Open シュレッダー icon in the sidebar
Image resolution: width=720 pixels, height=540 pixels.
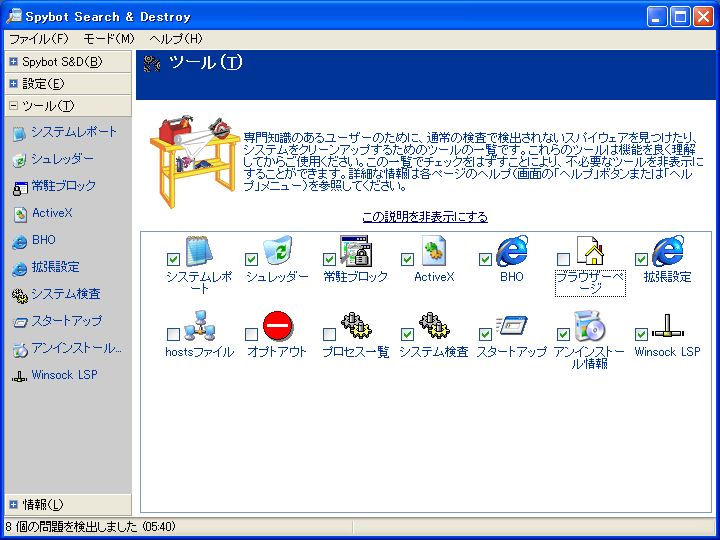[x=19, y=160]
